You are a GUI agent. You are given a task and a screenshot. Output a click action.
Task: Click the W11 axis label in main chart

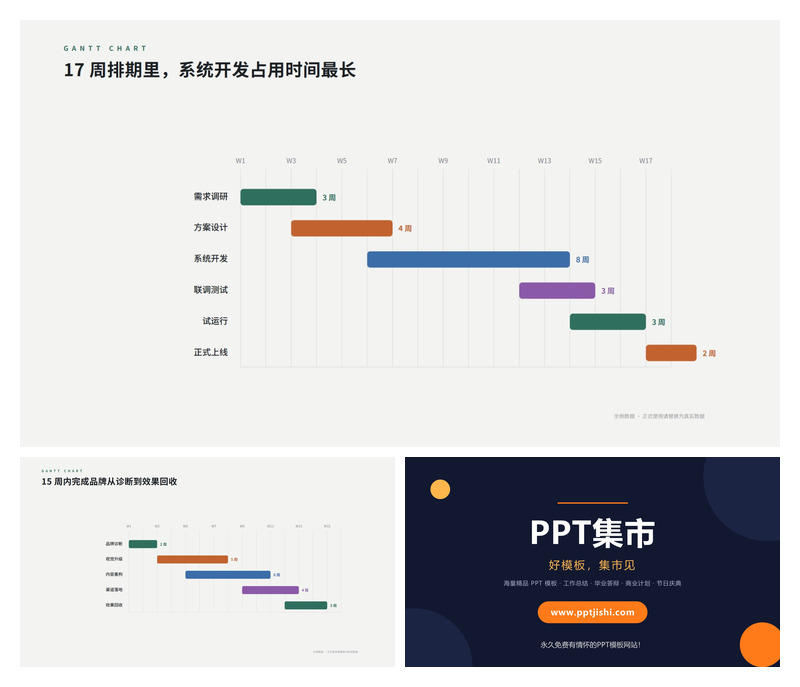[493, 161]
